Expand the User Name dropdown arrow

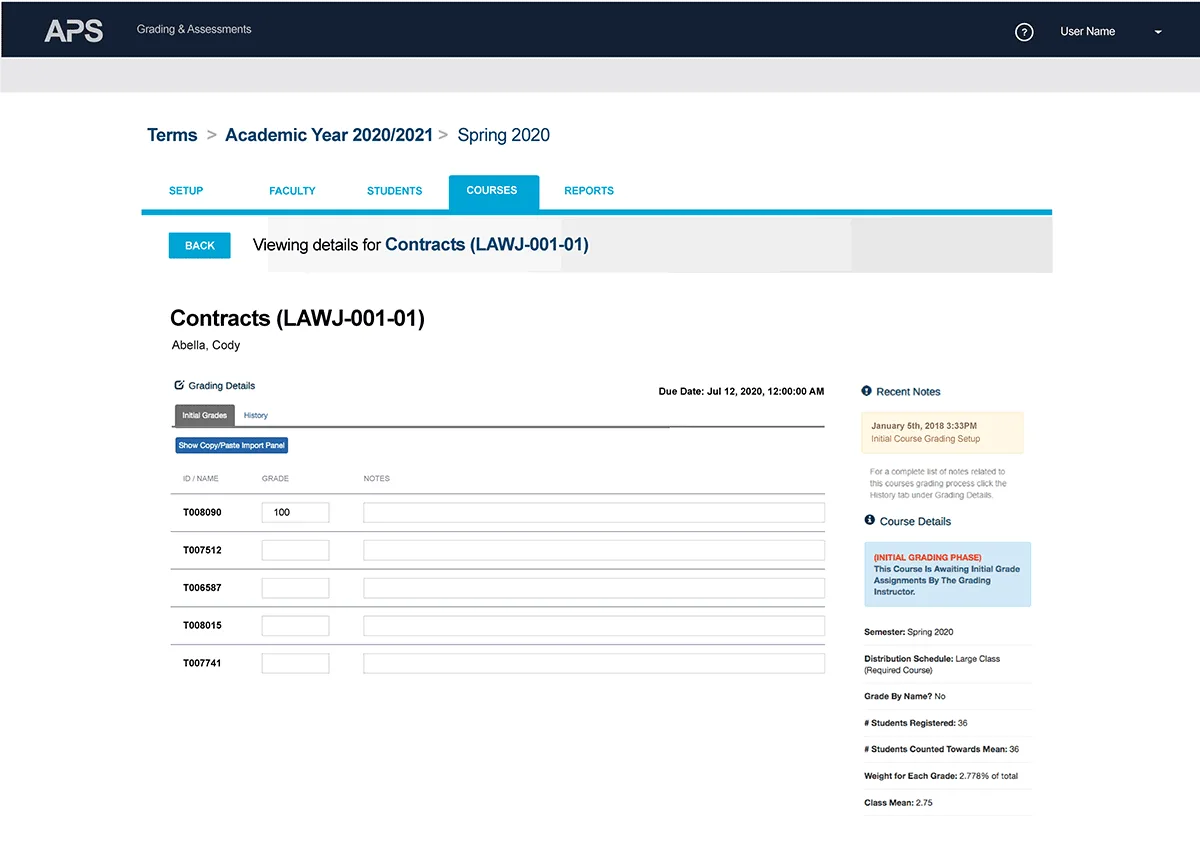[x=1158, y=32]
